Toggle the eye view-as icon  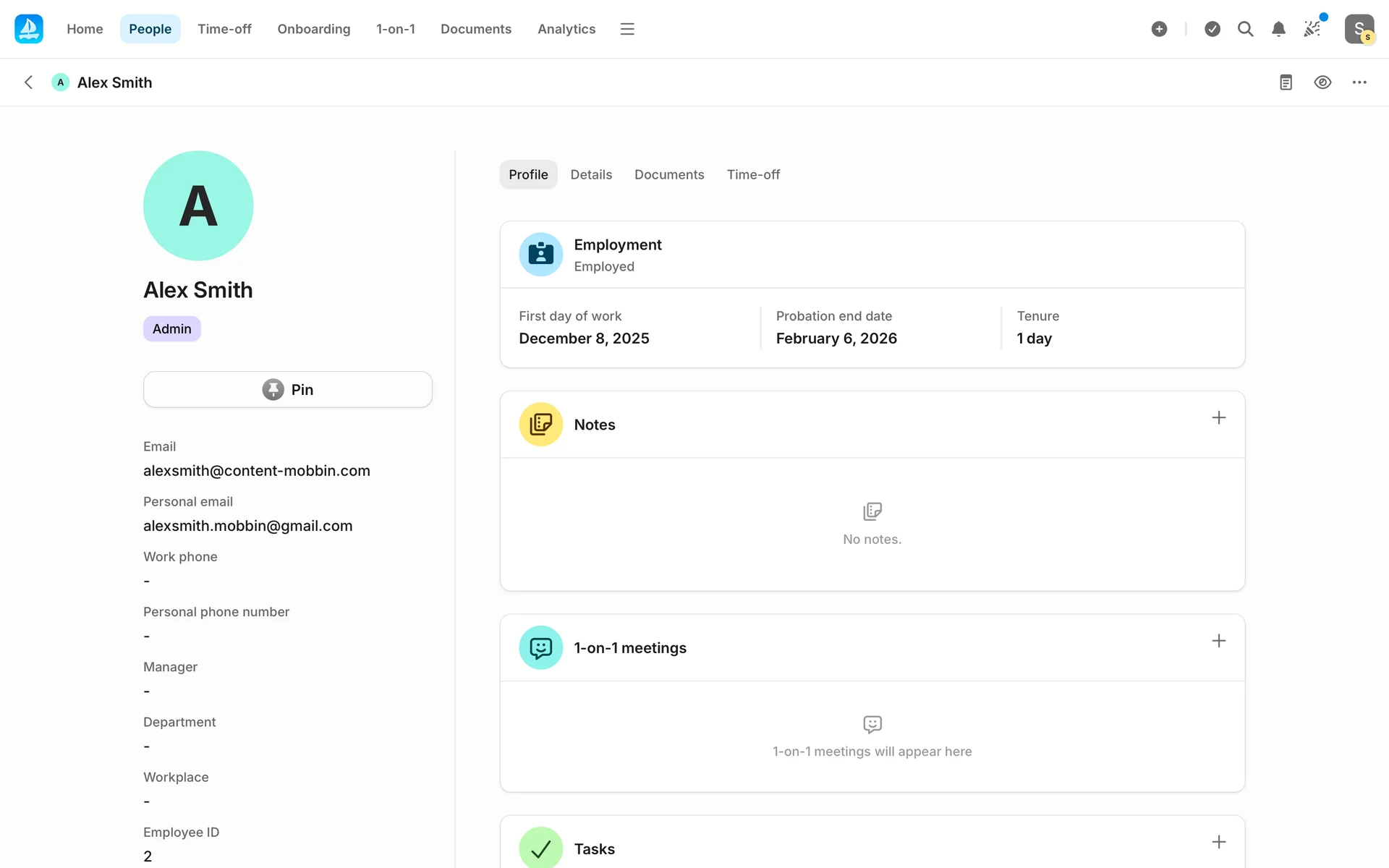[1322, 82]
